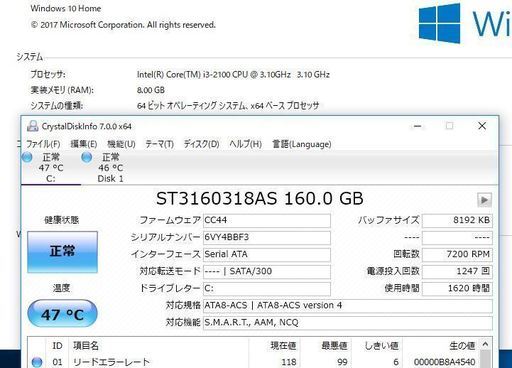Click the ID column header
The width and height of the screenshot is (512, 368).
pos(57,346)
